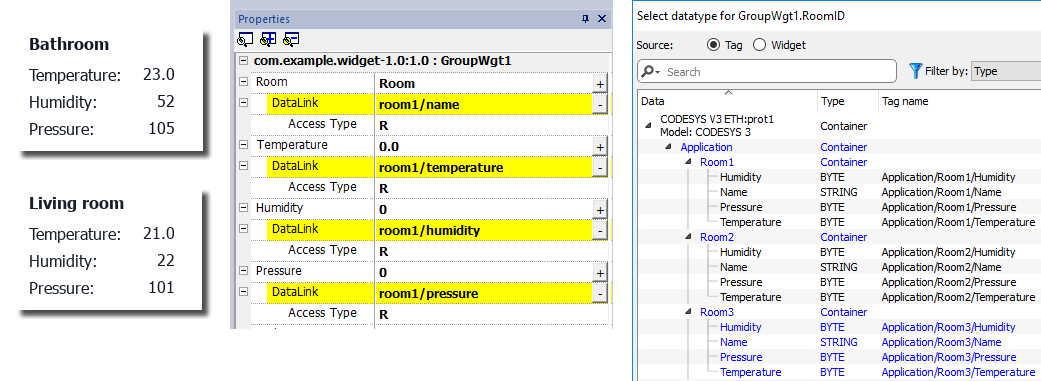Click the plus button on the Pressure row
Viewport: 1041px width, 381px height.
pos(600,273)
